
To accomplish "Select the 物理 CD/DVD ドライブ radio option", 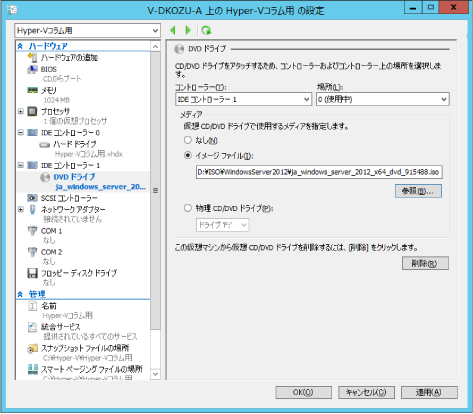I will 188,208.
